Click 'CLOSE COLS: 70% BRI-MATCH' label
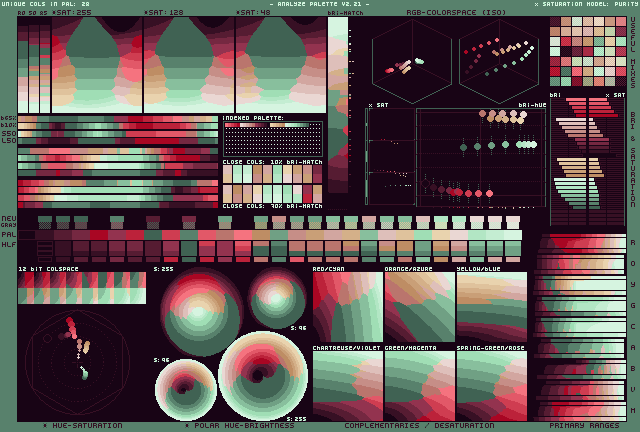Viewport: 640px width, 432px height. (273, 206)
